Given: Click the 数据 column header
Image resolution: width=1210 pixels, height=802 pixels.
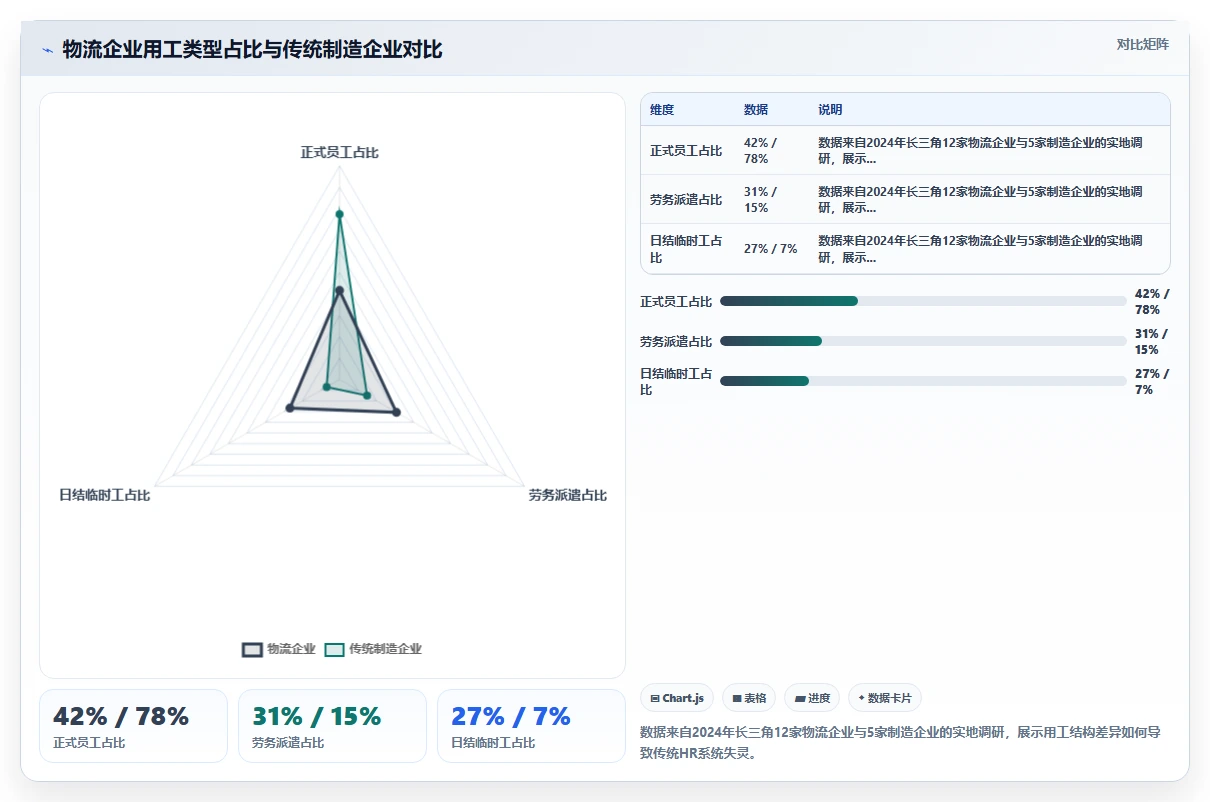Looking at the screenshot, I should [x=756, y=110].
